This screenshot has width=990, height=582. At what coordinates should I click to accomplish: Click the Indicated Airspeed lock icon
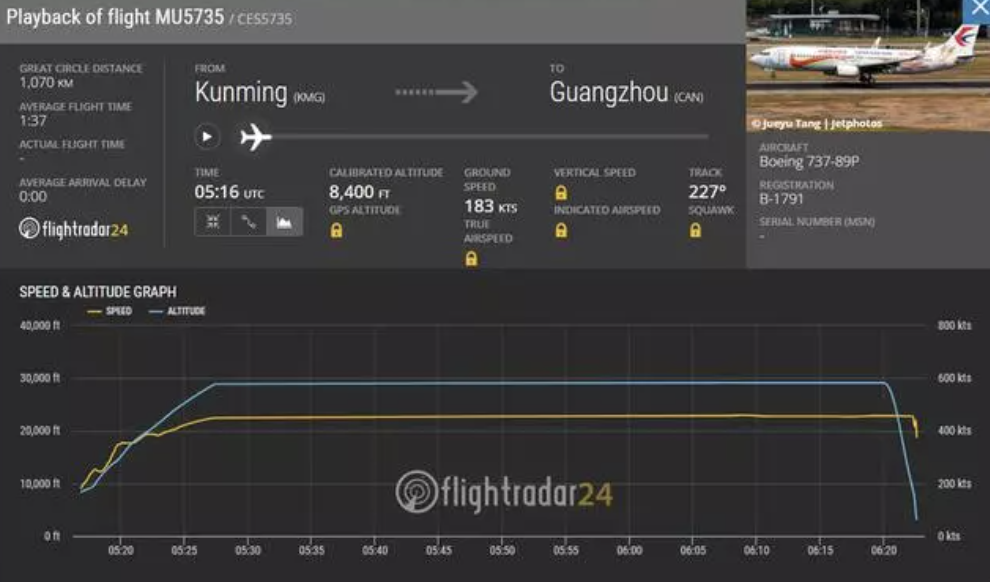(561, 230)
